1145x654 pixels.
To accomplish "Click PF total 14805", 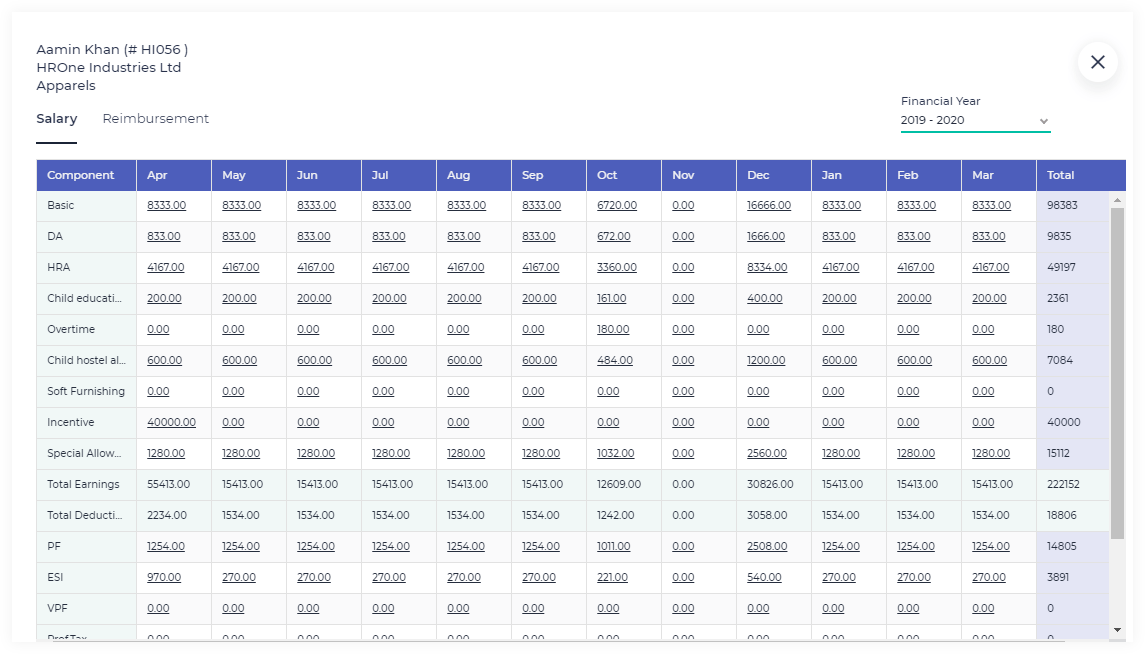I will (x=1062, y=546).
